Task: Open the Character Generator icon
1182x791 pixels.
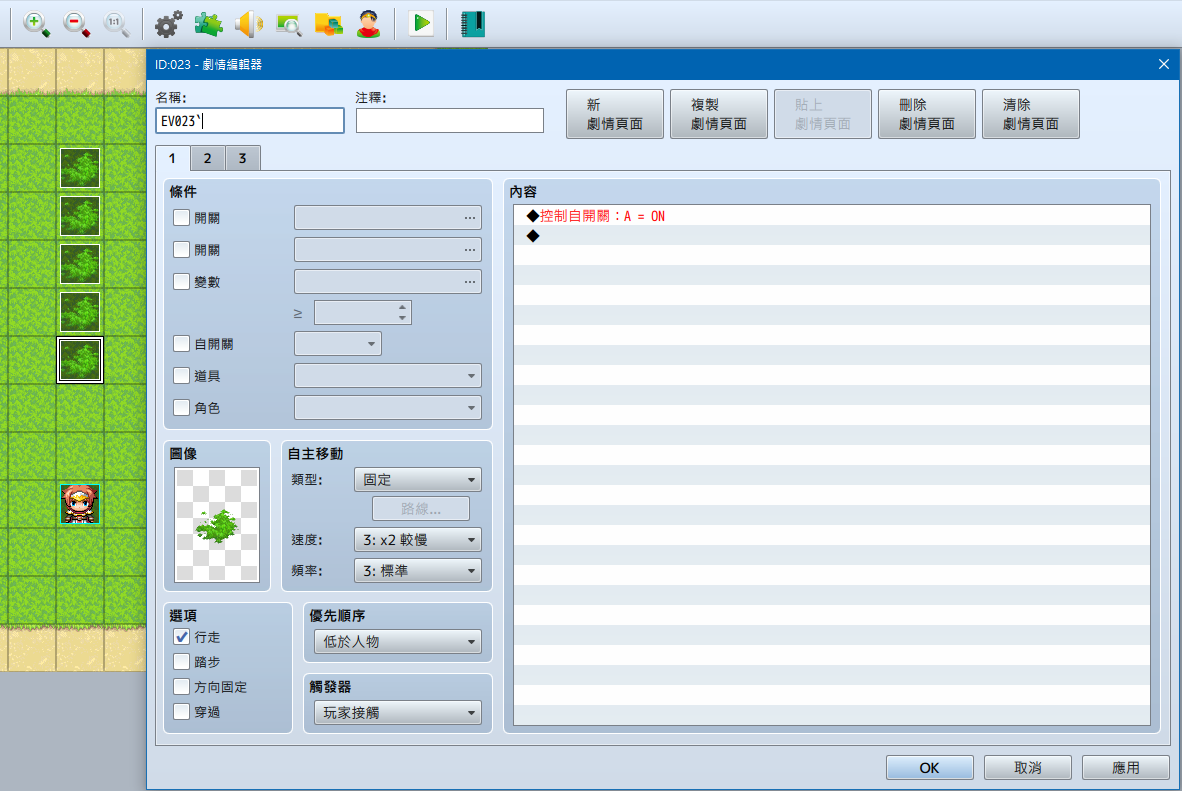Action: 369,24
